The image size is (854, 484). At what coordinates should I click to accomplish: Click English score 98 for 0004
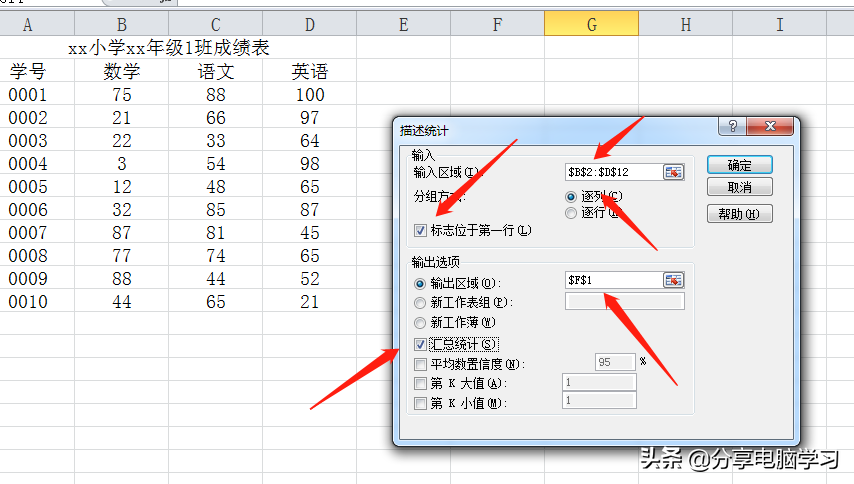[309, 164]
